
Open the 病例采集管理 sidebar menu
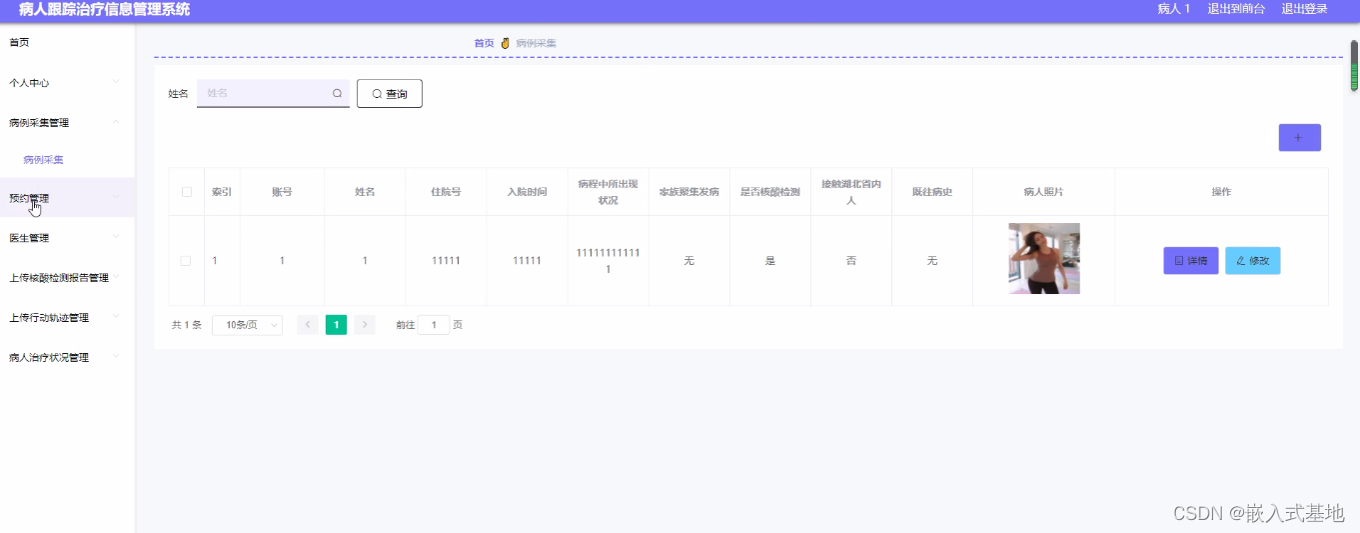(x=67, y=123)
